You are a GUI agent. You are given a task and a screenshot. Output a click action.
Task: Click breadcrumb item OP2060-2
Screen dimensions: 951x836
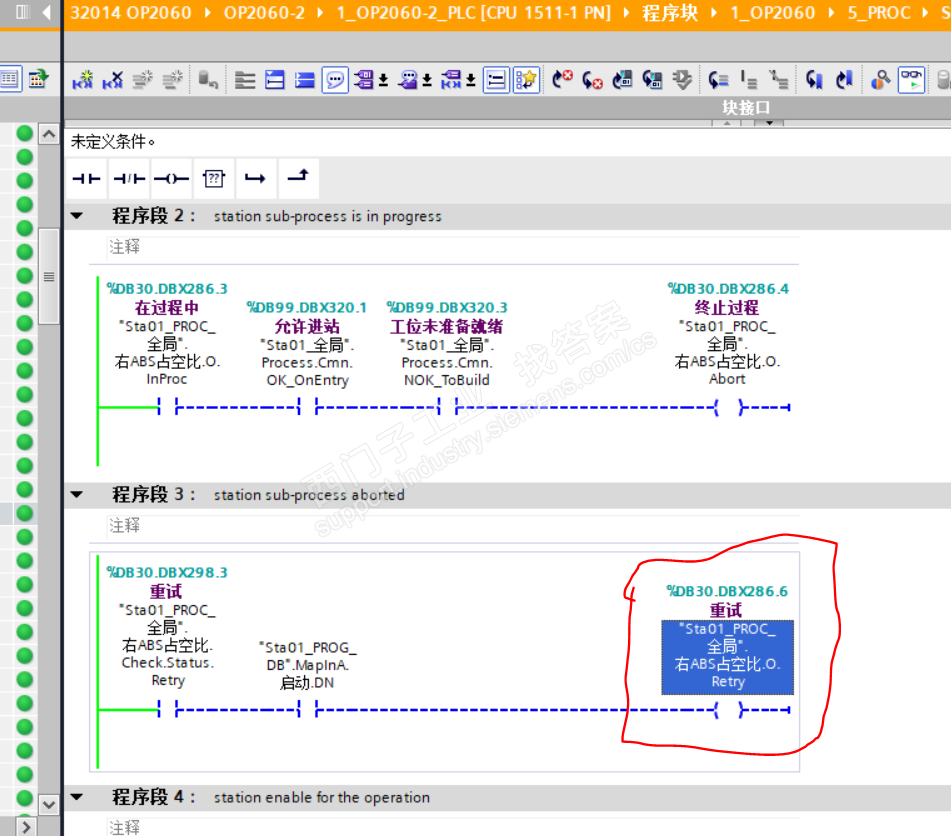tap(264, 13)
